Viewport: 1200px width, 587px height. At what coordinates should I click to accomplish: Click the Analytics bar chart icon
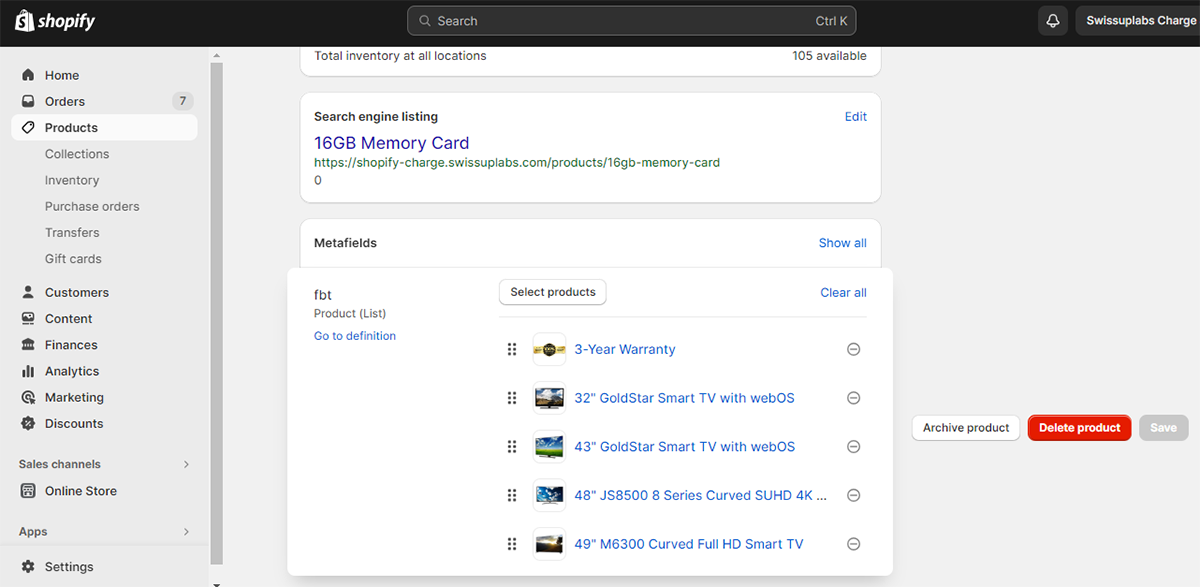28,371
